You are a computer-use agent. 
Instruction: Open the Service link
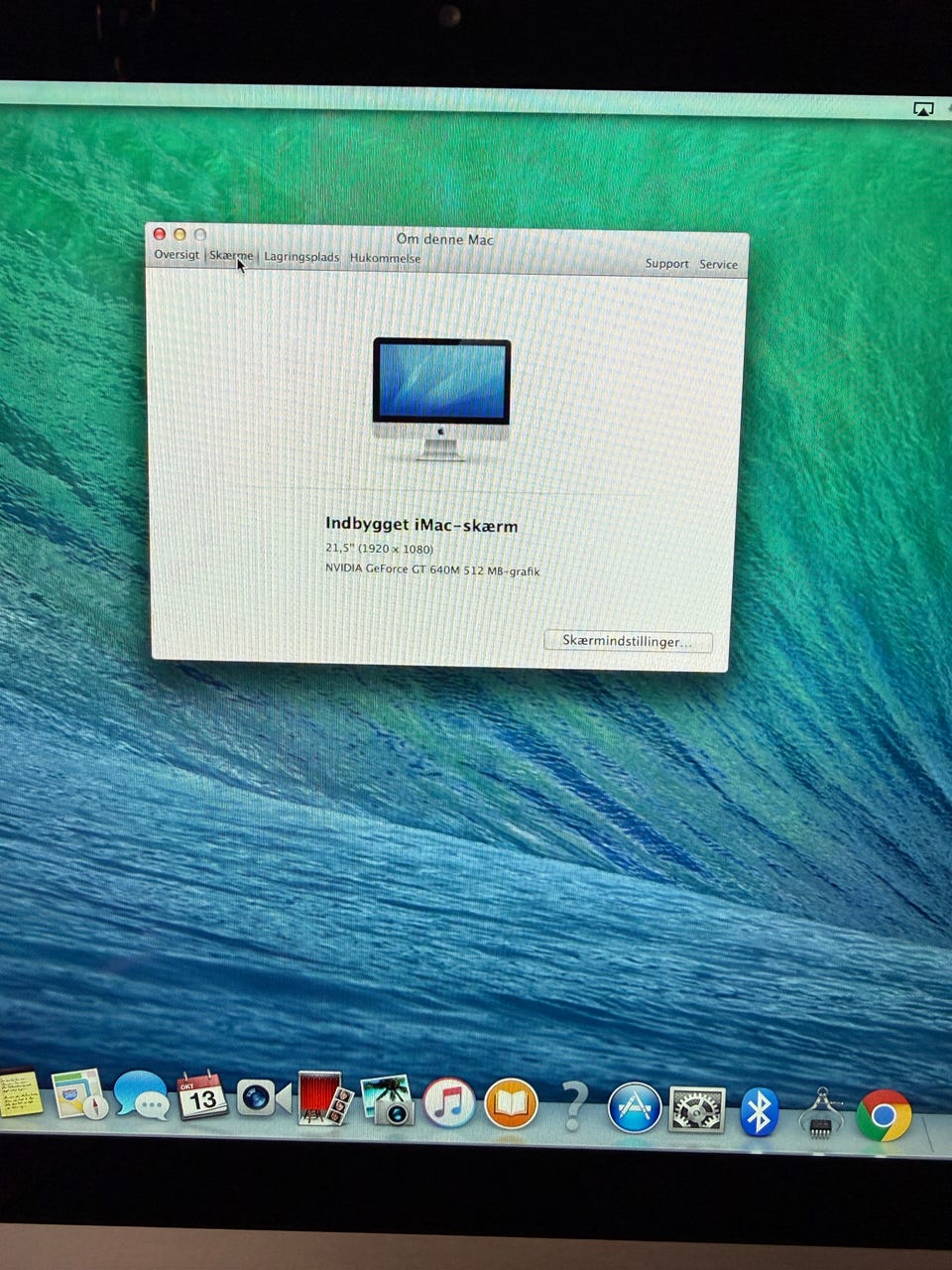(718, 264)
